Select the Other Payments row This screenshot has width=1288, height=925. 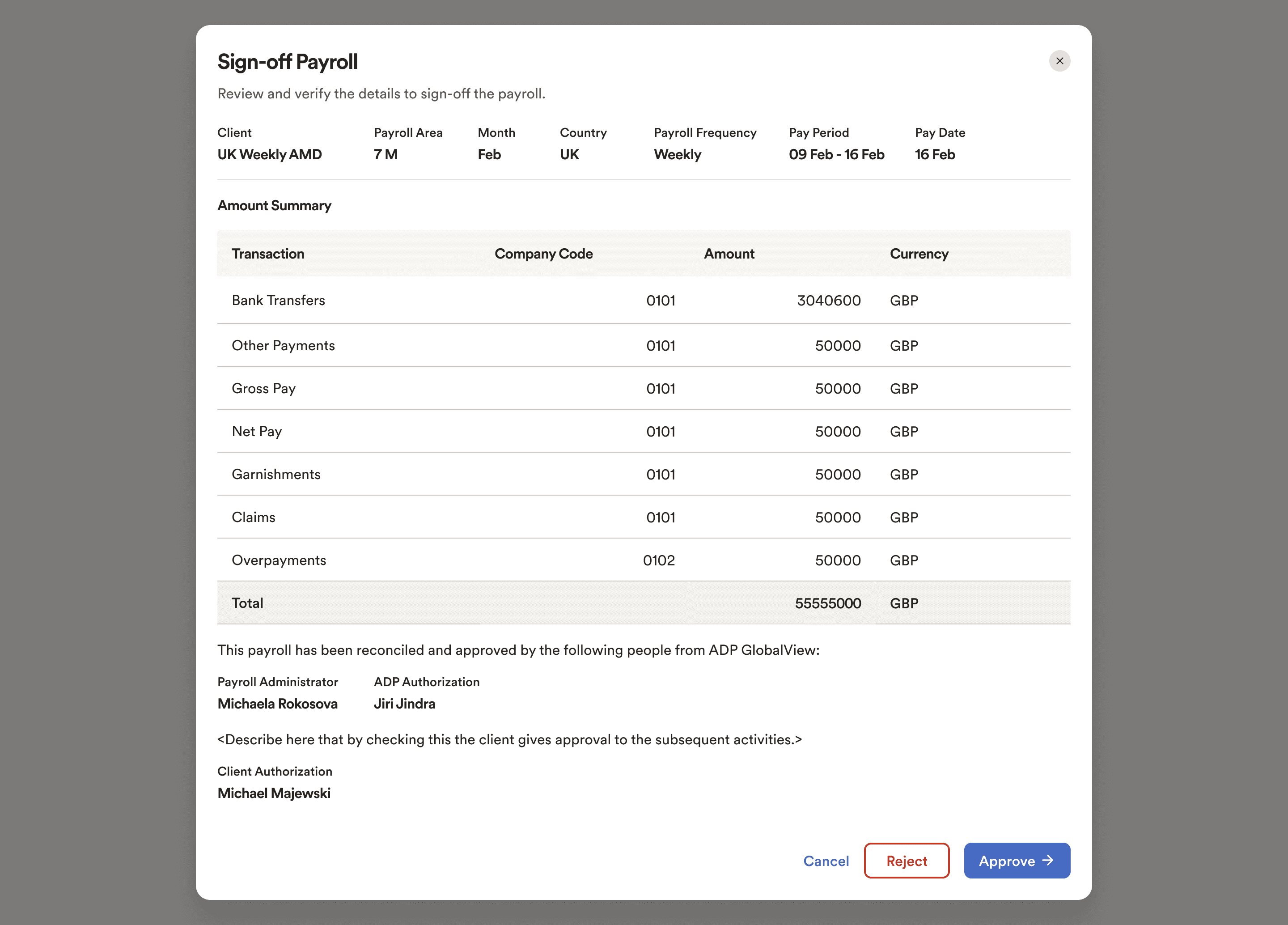(x=283, y=345)
